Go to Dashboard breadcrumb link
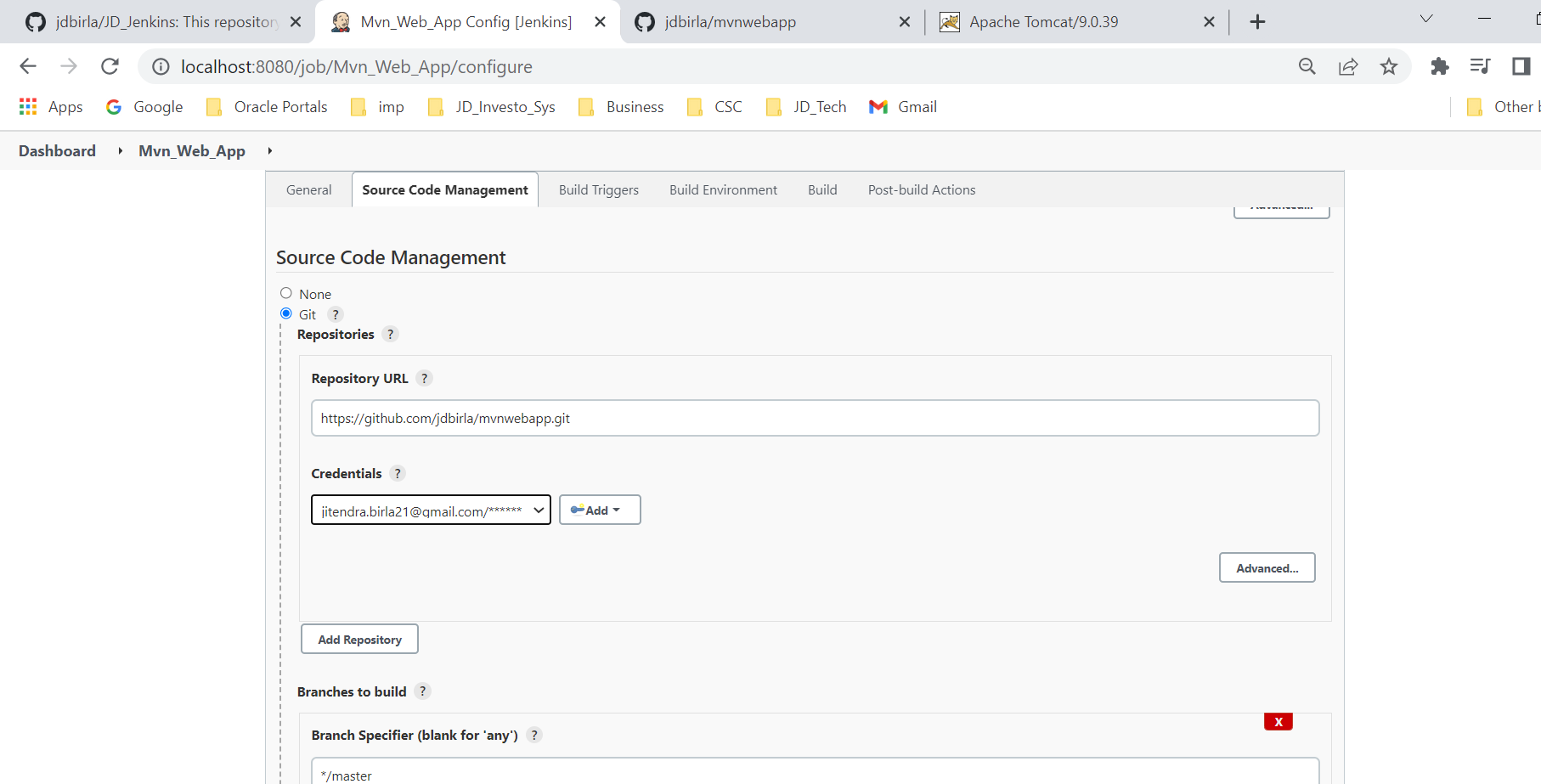This screenshot has width=1541, height=784. tap(57, 151)
